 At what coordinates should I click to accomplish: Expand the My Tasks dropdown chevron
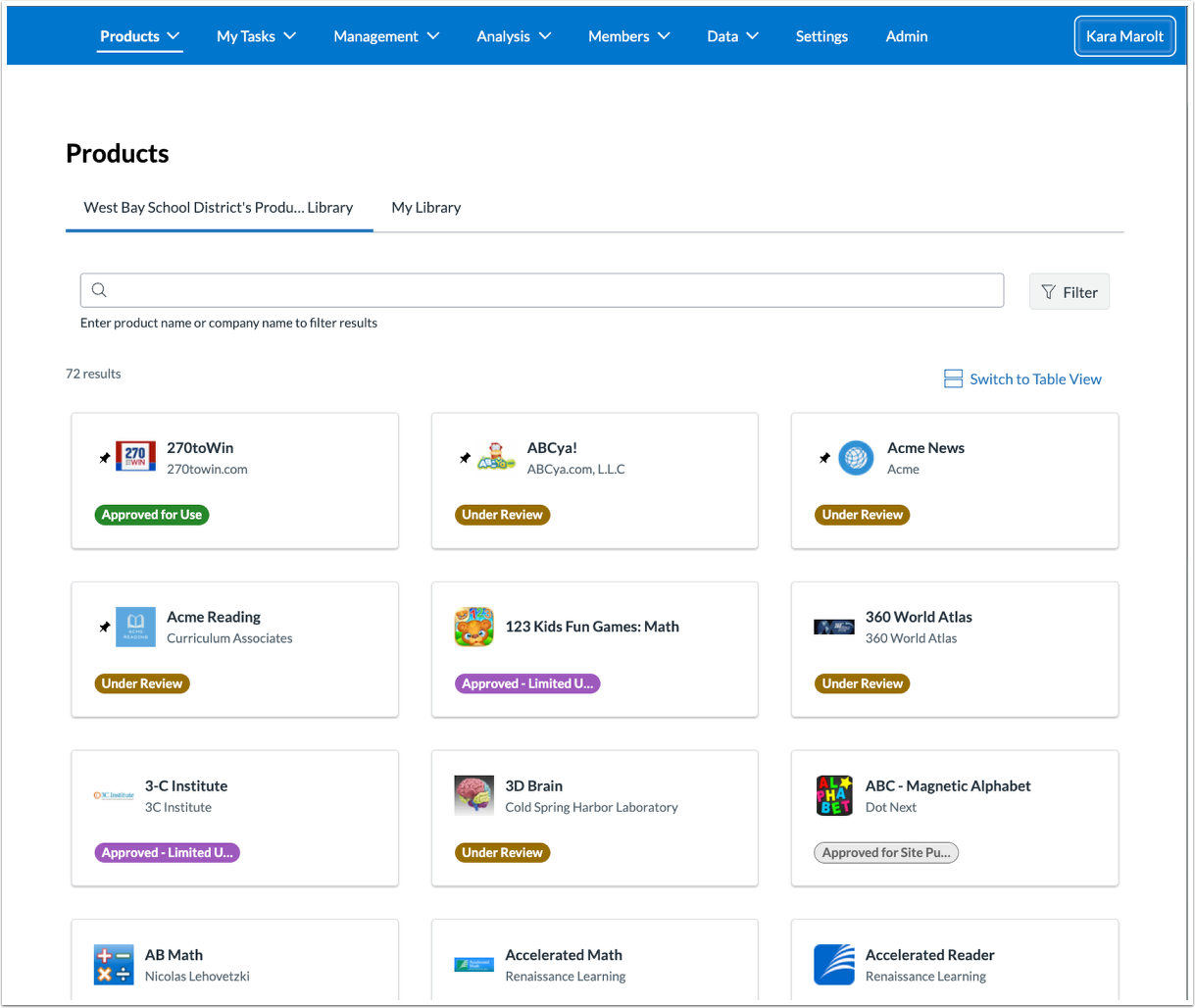pos(289,36)
